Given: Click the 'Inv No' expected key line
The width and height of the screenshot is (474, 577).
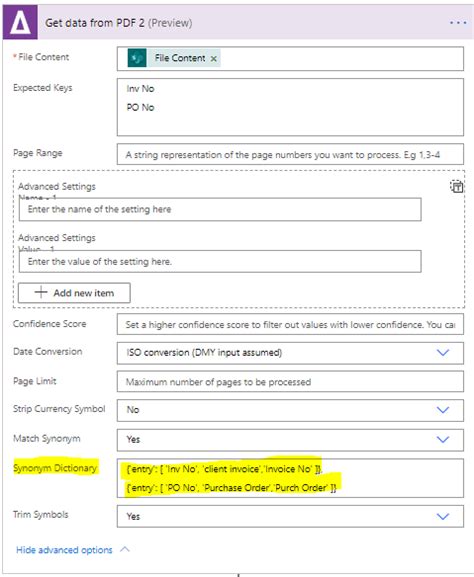Looking at the screenshot, I should (x=140, y=89).
